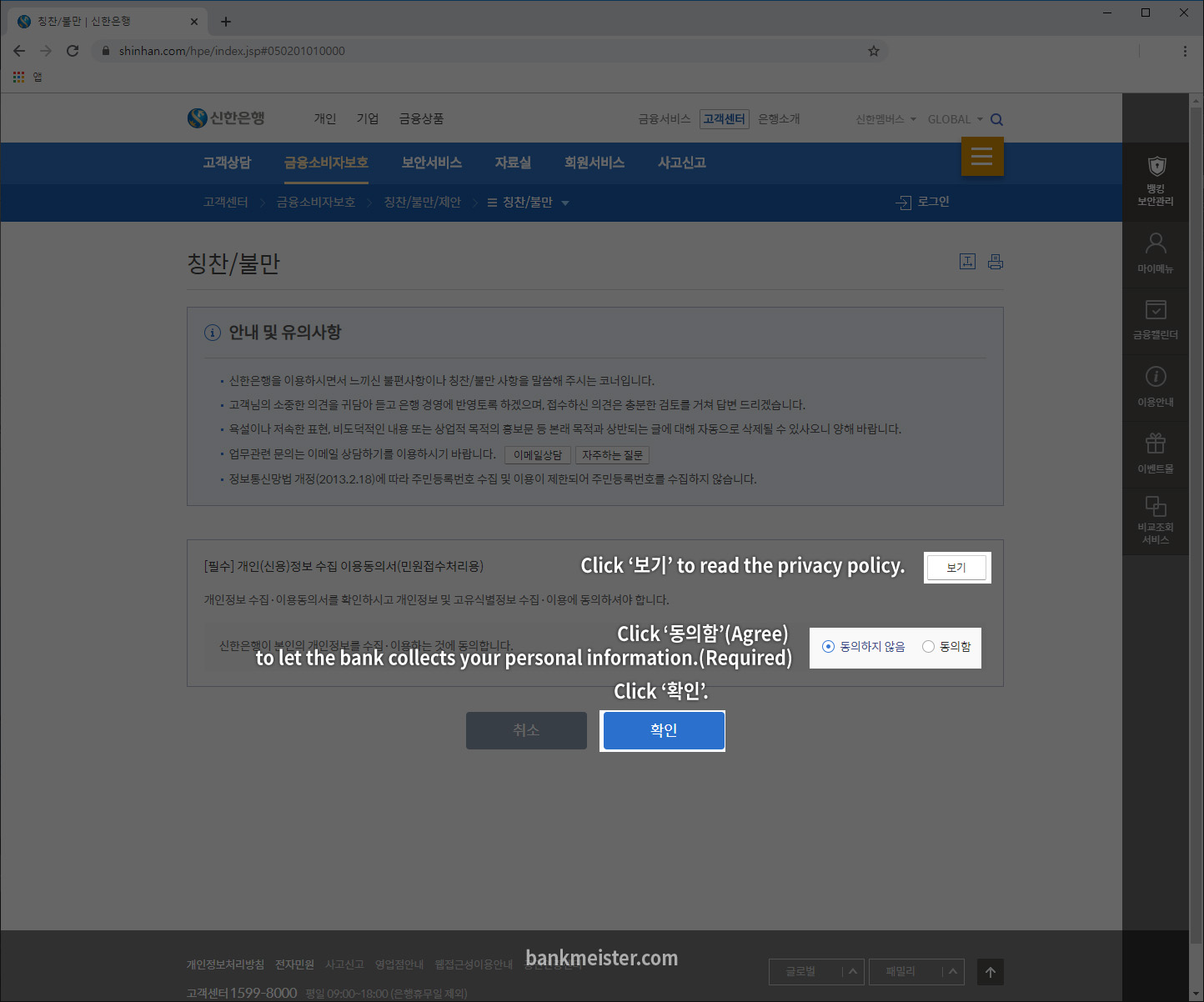The image size is (1204, 1002).
Task: Click the 이메일상담 button
Action: tap(538, 455)
